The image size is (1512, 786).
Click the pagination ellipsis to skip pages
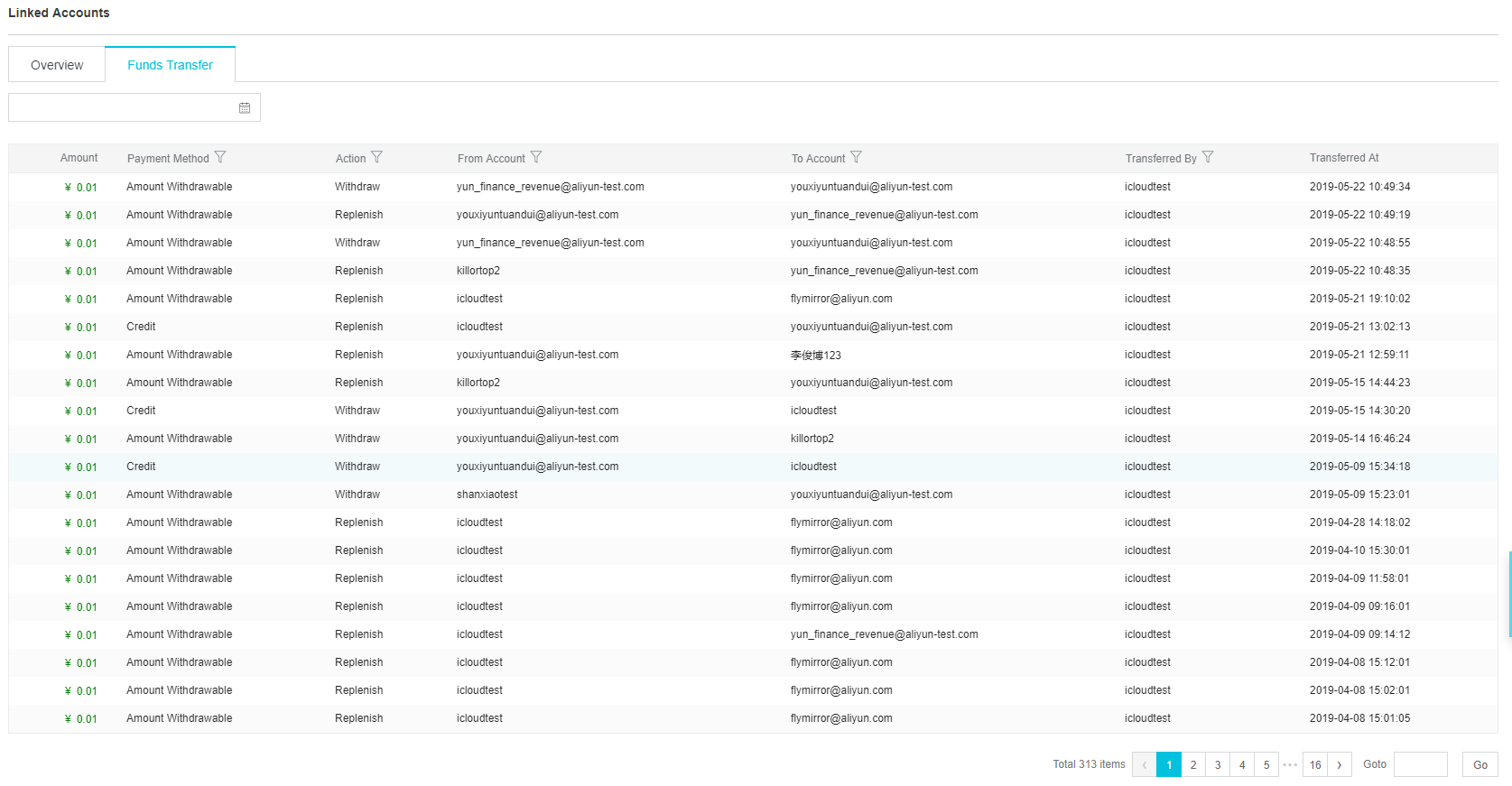[1291, 764]
